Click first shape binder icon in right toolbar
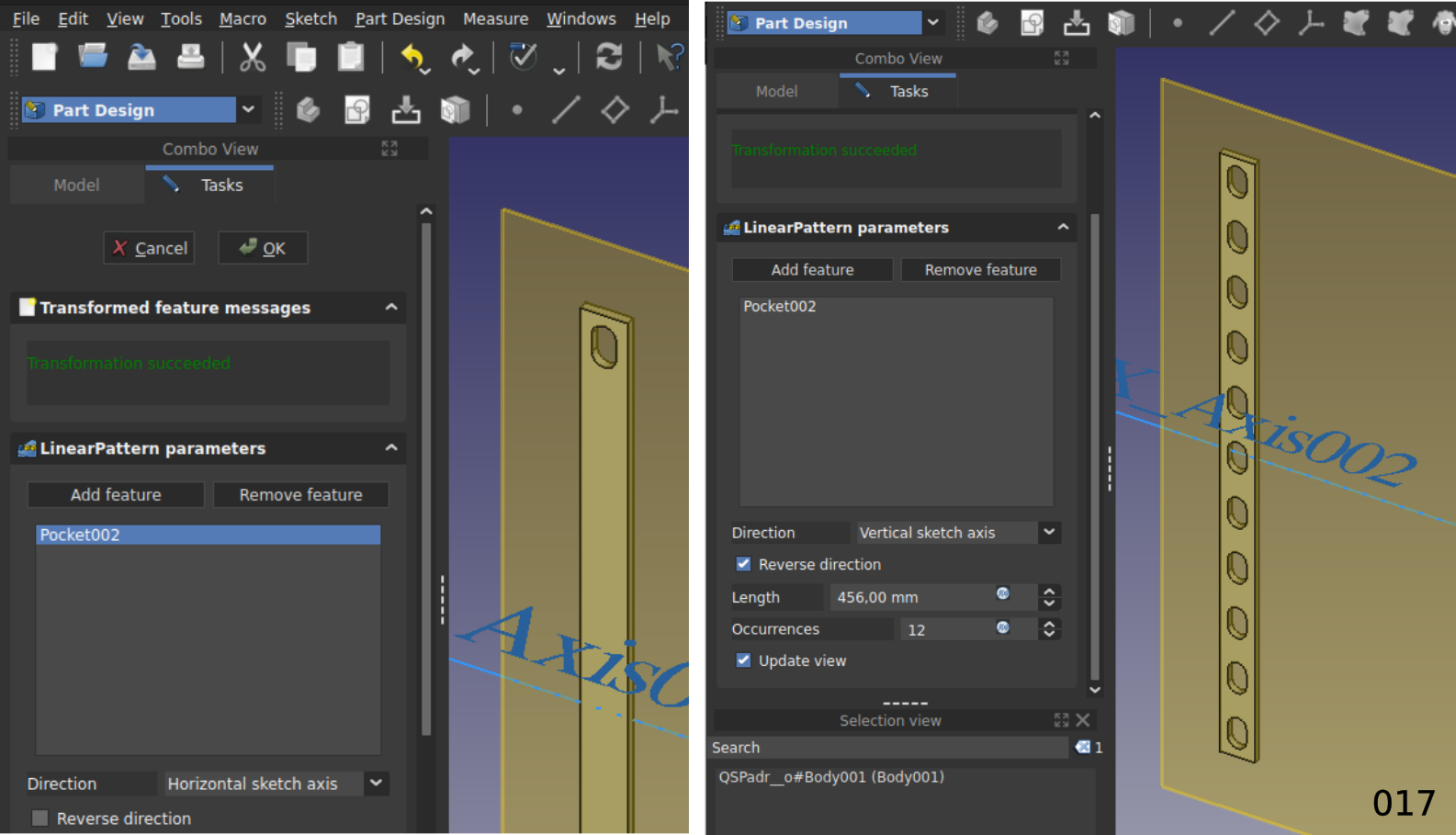This screenshot has height=835, width=1456. 1356,23
